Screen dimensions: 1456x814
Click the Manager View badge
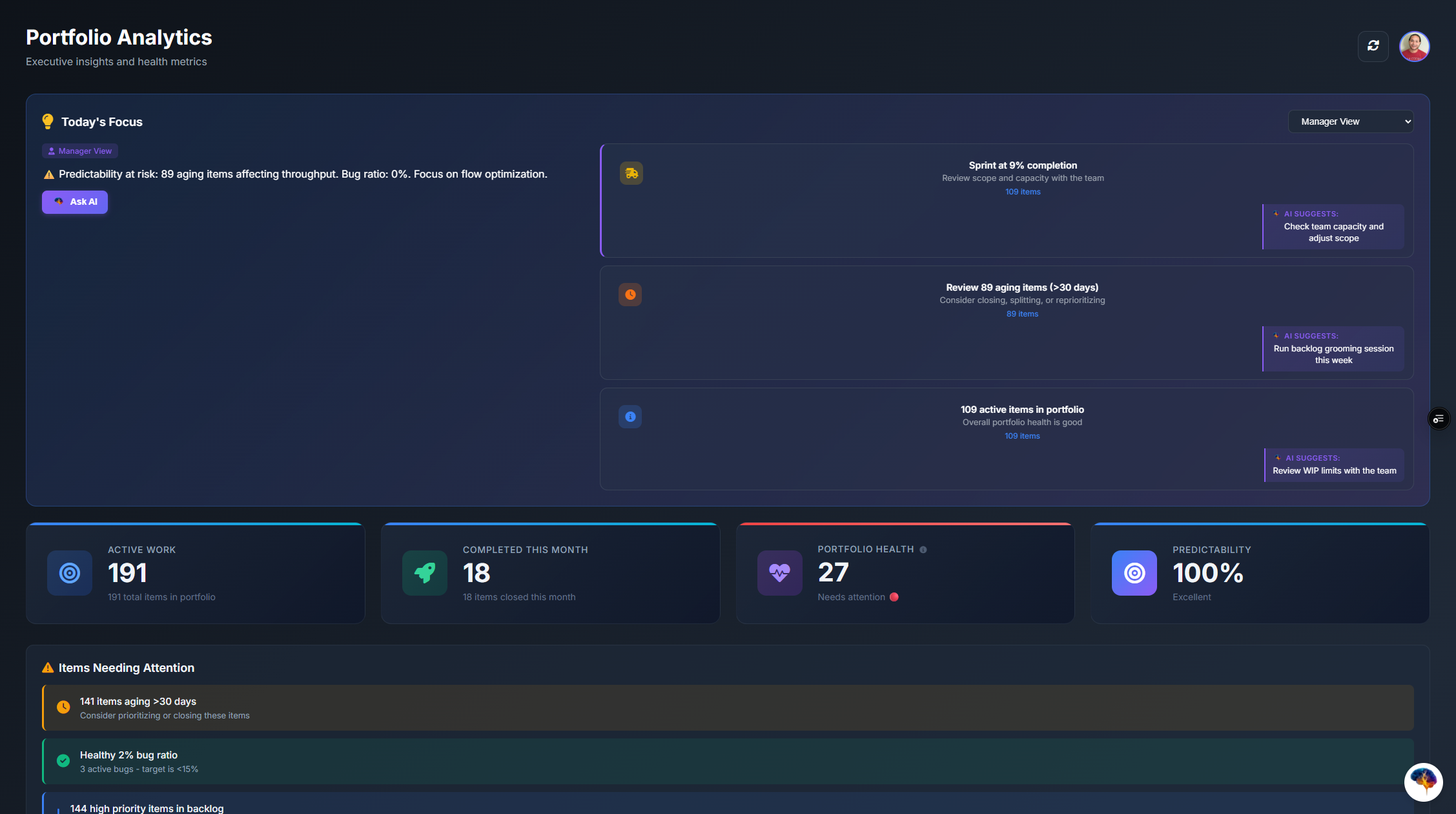79,151
